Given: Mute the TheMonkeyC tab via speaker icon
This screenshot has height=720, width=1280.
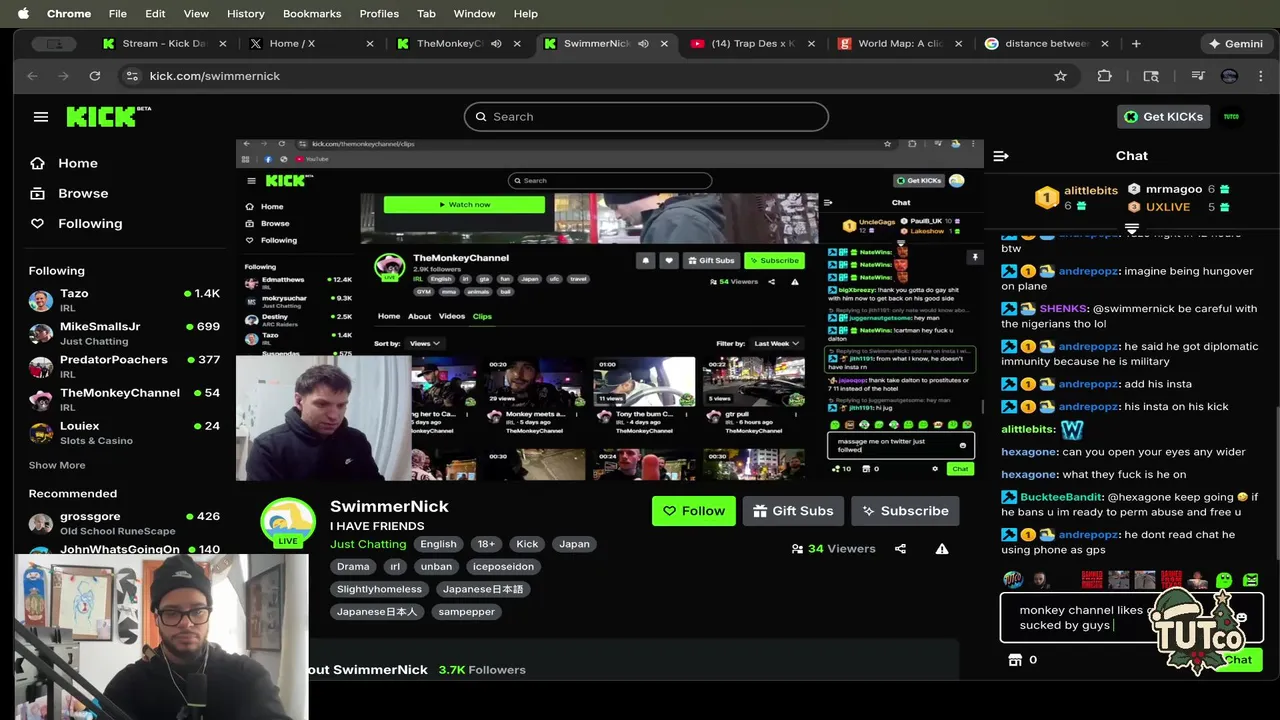Looking at the screenshot, I should pyautogui.click(x=496, y=44).
